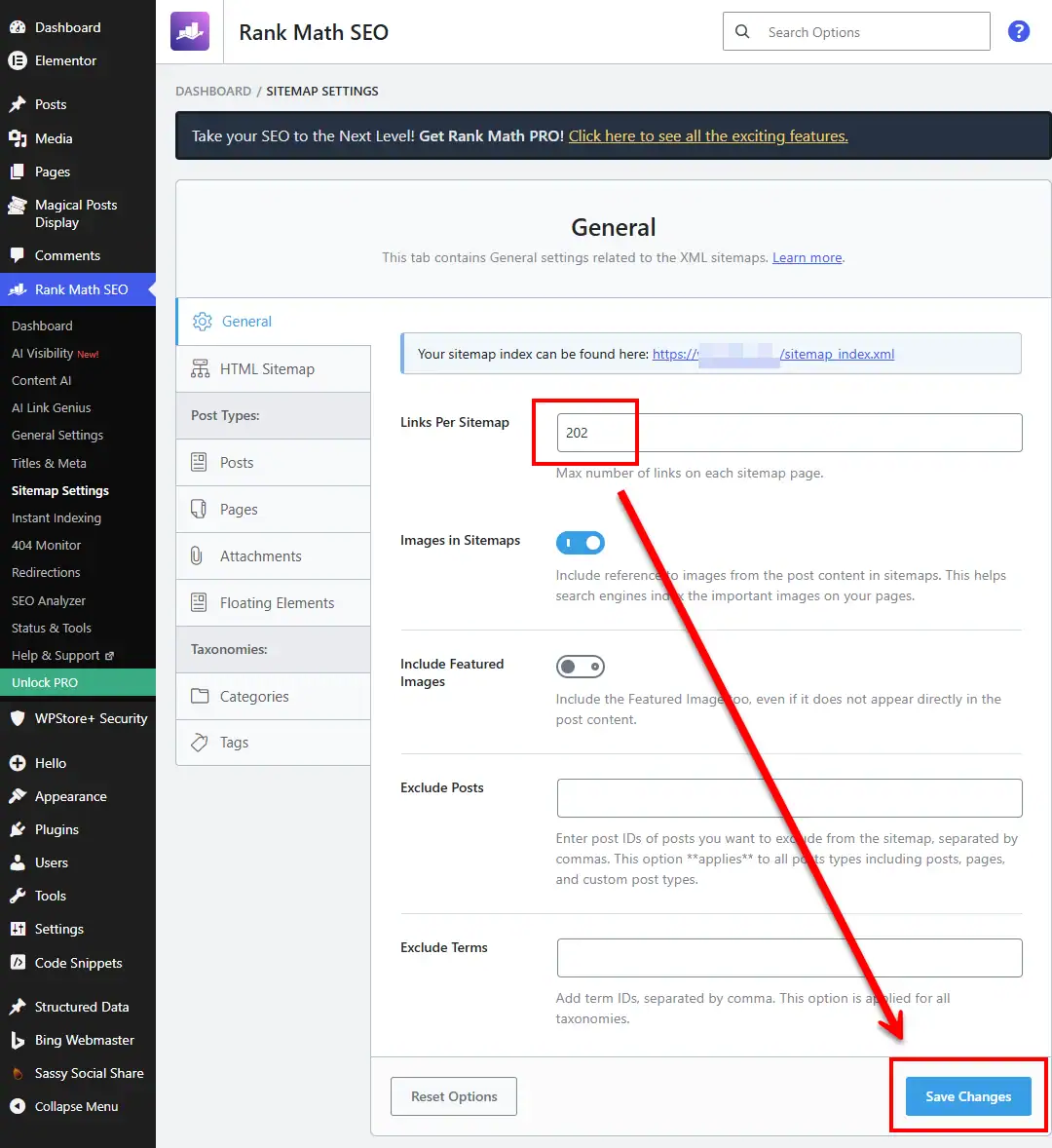
Task: Open Rank Math Dashboard submenu item
Action: [42, 325]
